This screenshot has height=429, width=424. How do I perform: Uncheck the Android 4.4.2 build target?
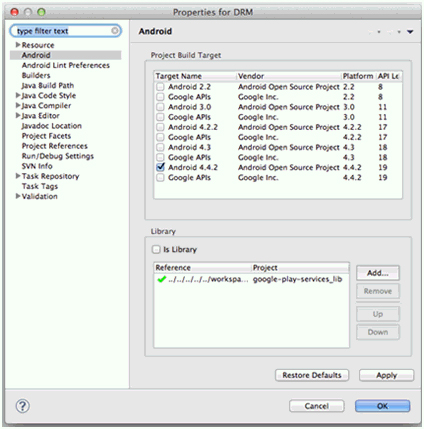tap(160, 167)
